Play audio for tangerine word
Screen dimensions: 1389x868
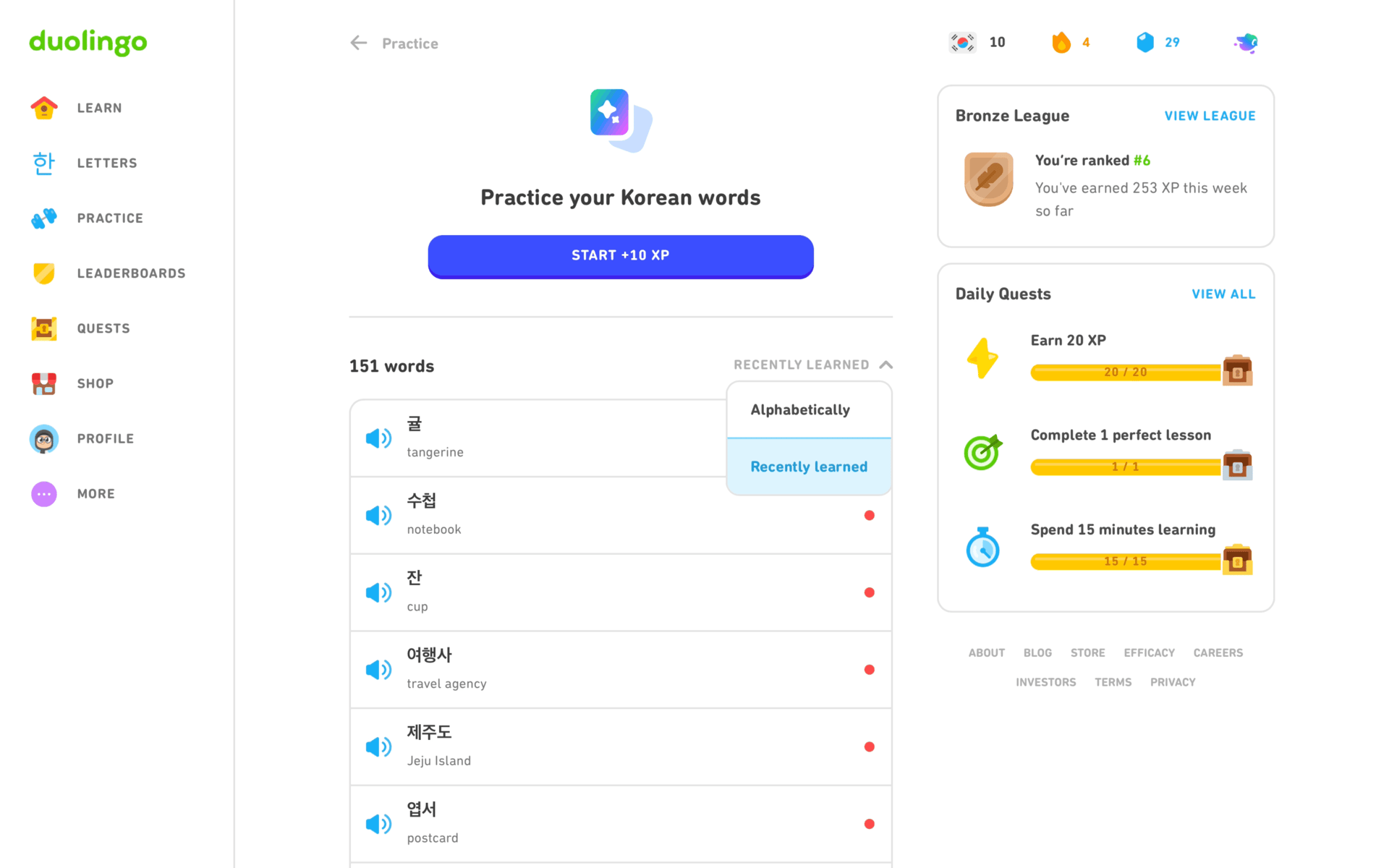(378, 438)
